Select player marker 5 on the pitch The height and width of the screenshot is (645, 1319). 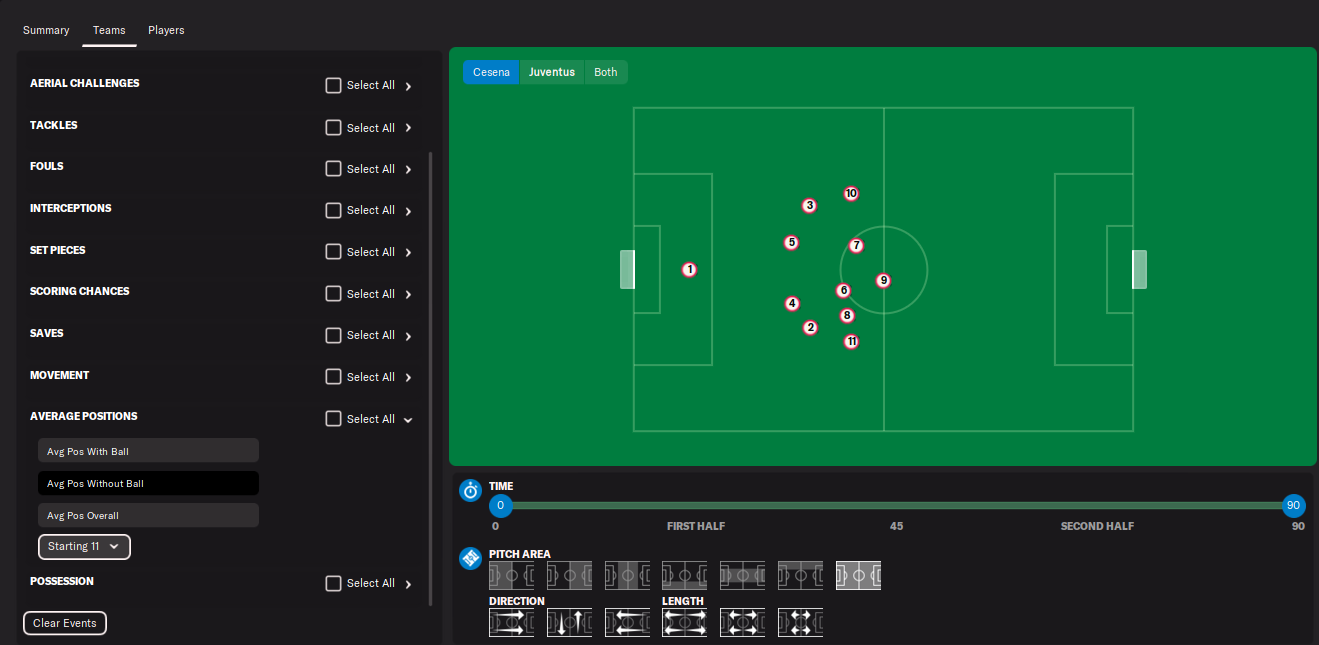point(791,242)
